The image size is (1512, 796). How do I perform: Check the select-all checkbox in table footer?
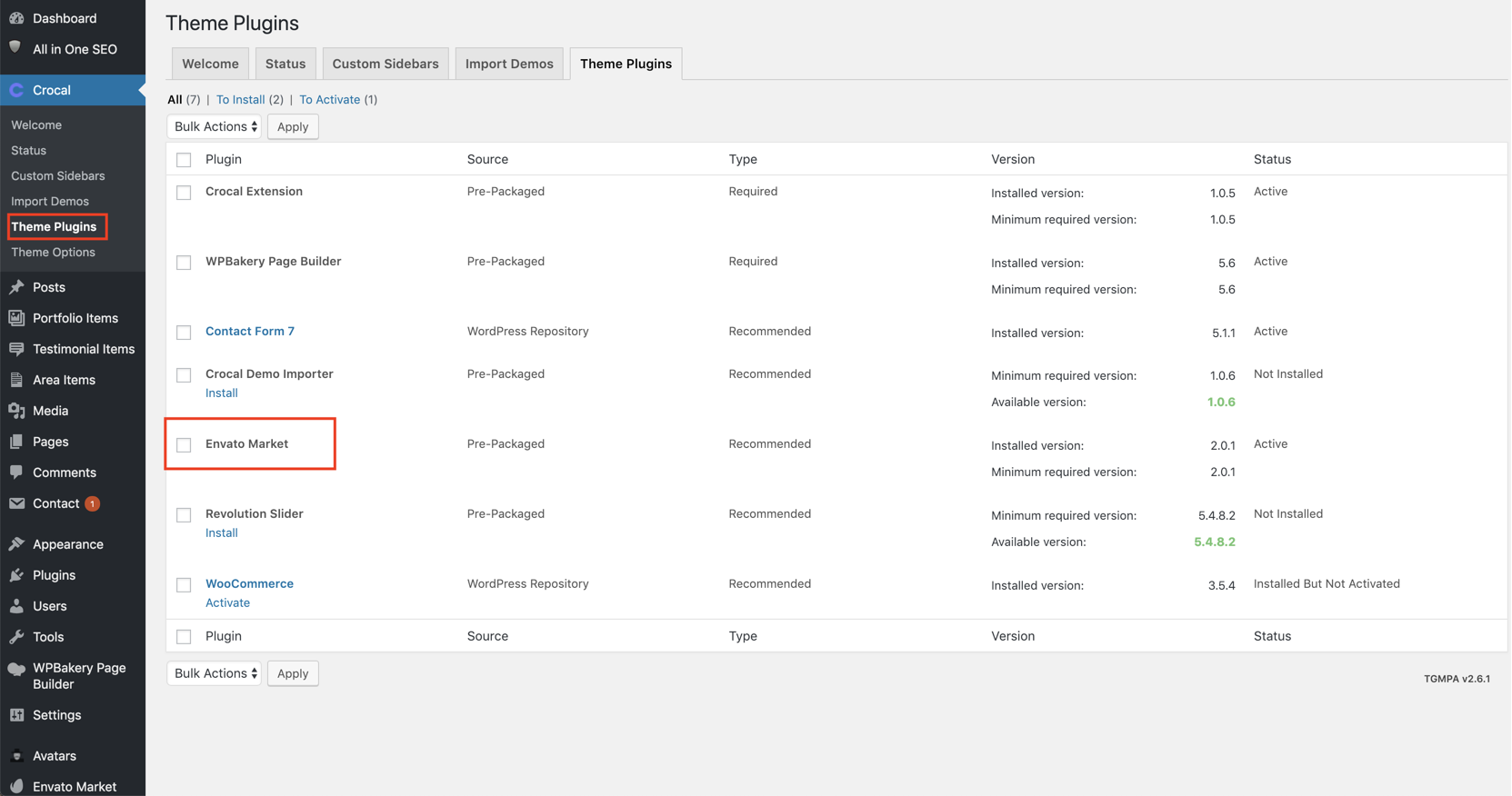(184, 637)
